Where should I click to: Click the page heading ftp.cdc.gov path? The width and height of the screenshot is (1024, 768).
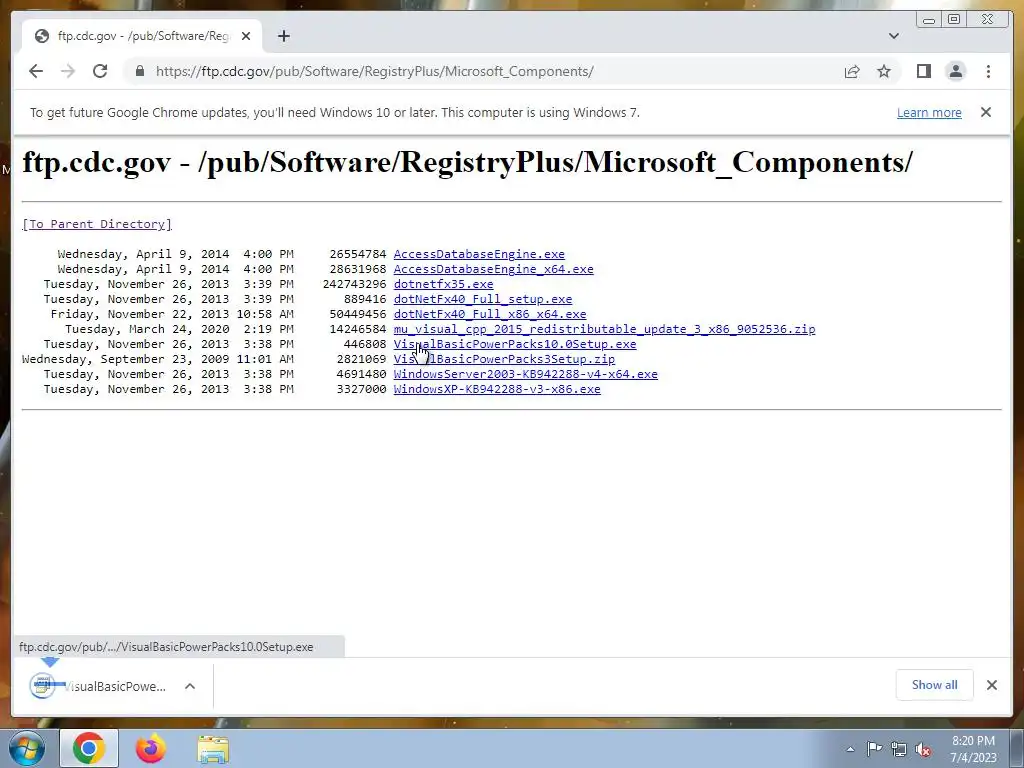point(468,162)
